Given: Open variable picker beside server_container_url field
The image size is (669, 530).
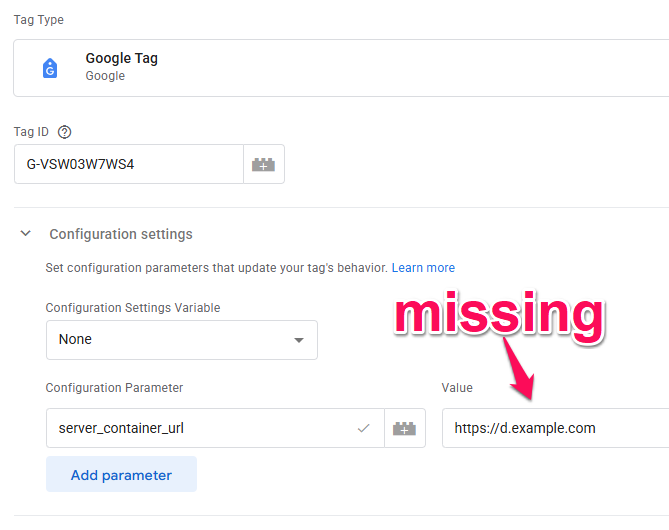Looking at the screenshot, I should [405, 428].
